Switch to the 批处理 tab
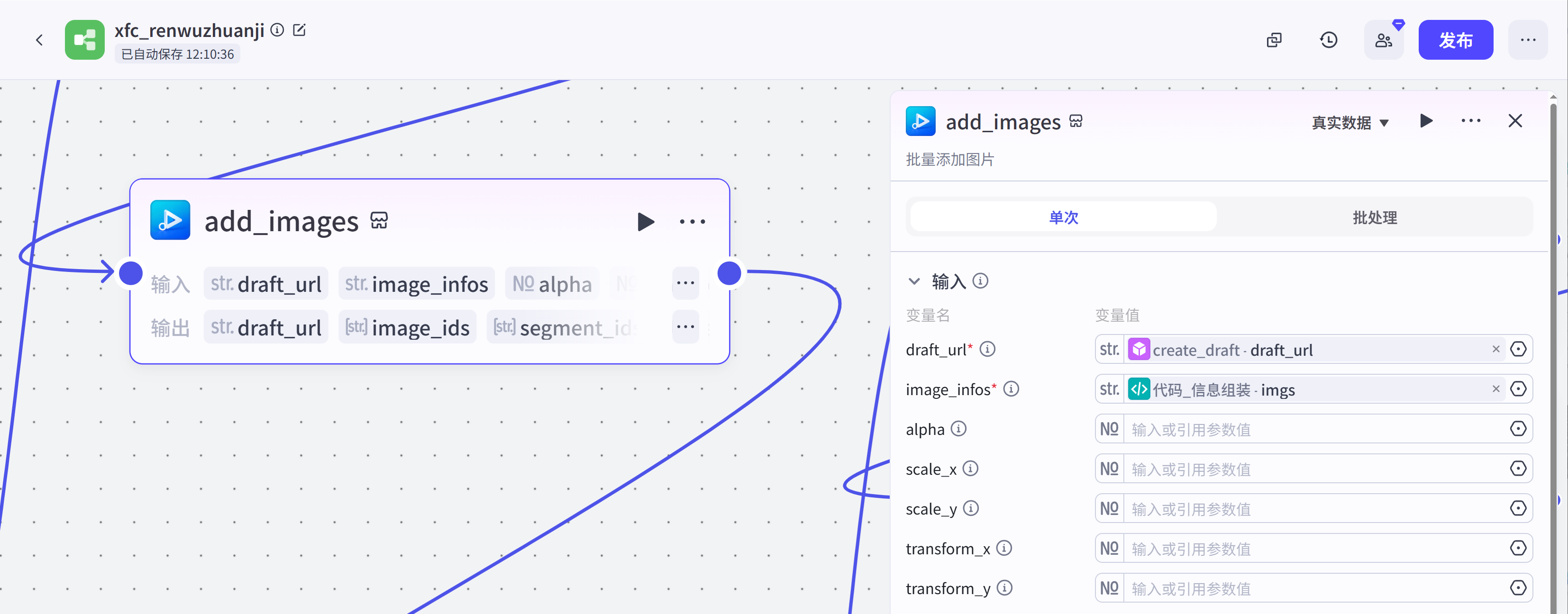The height and width of the screenshot is (614, 1568). click(x=1375, y=217)
